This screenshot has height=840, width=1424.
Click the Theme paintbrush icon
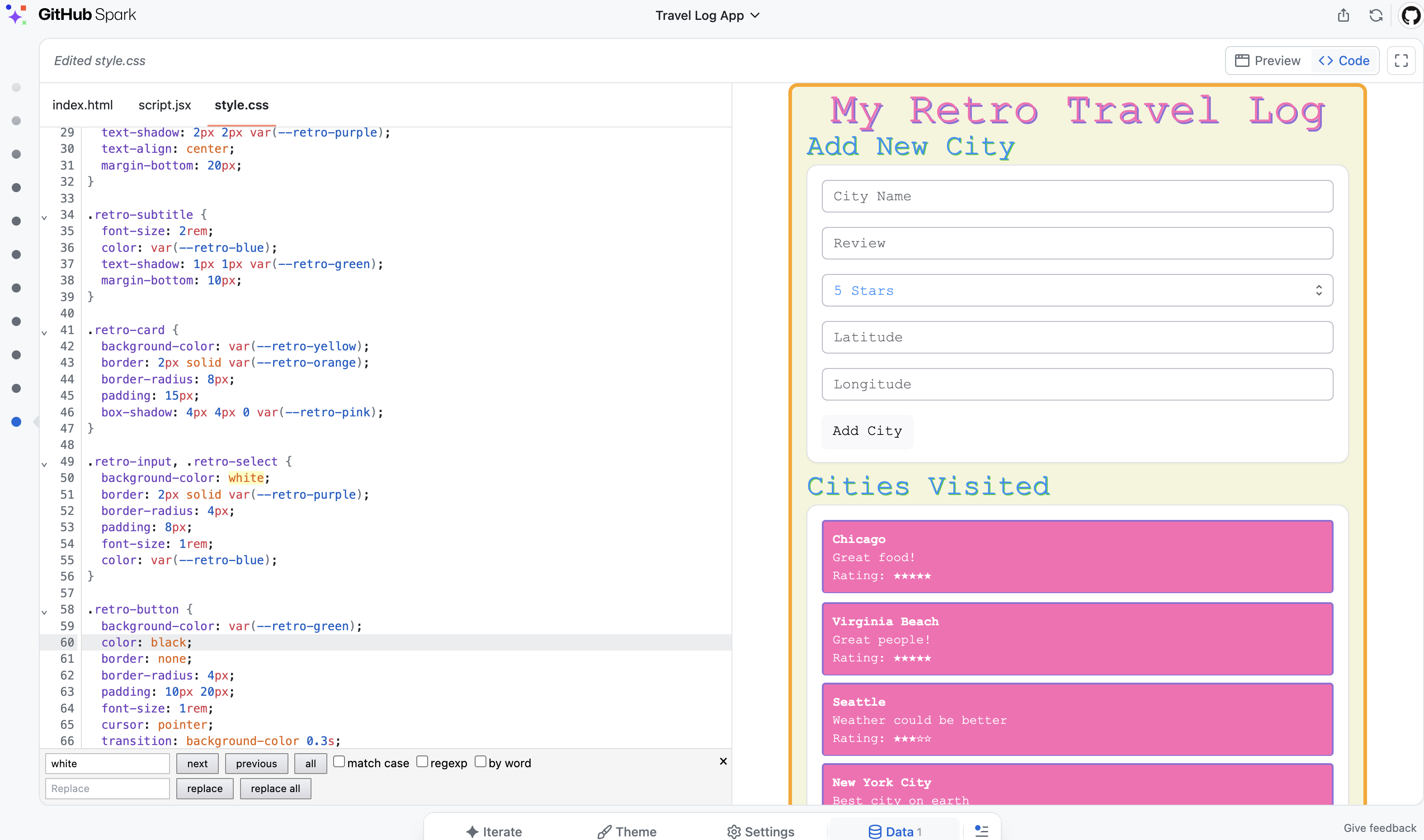[x=604, y=831]
